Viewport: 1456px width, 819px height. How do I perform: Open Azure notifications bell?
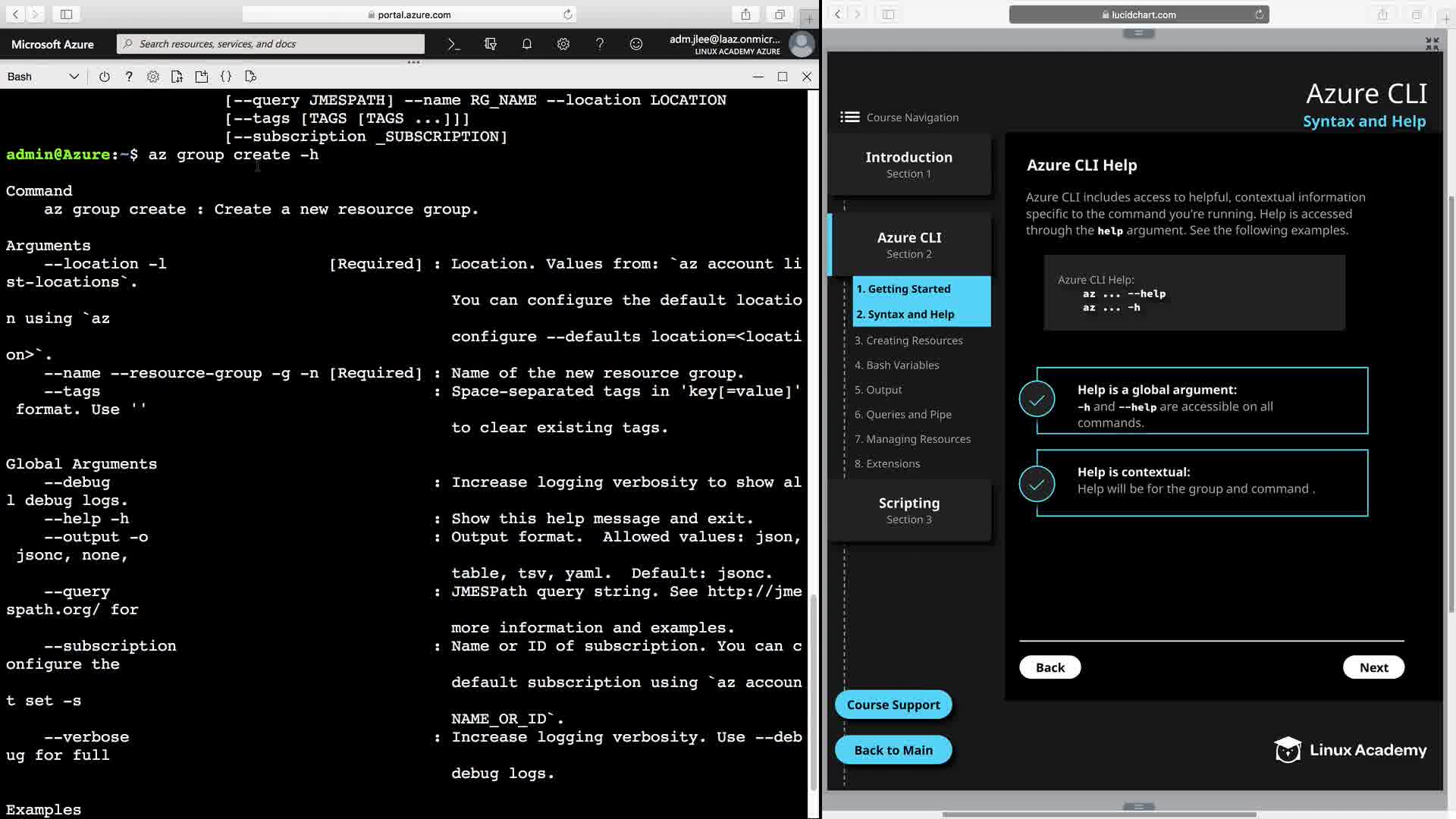[x=526, y=44]
